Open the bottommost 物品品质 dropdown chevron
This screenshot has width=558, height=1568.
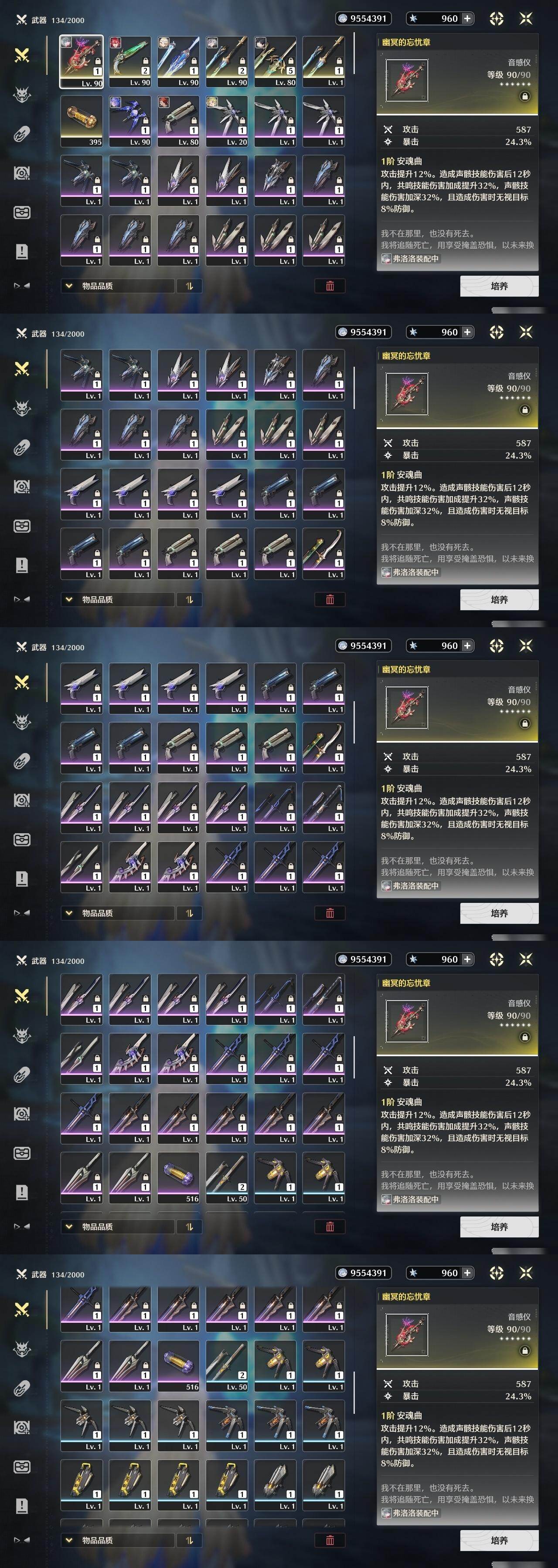(69, 1540)
